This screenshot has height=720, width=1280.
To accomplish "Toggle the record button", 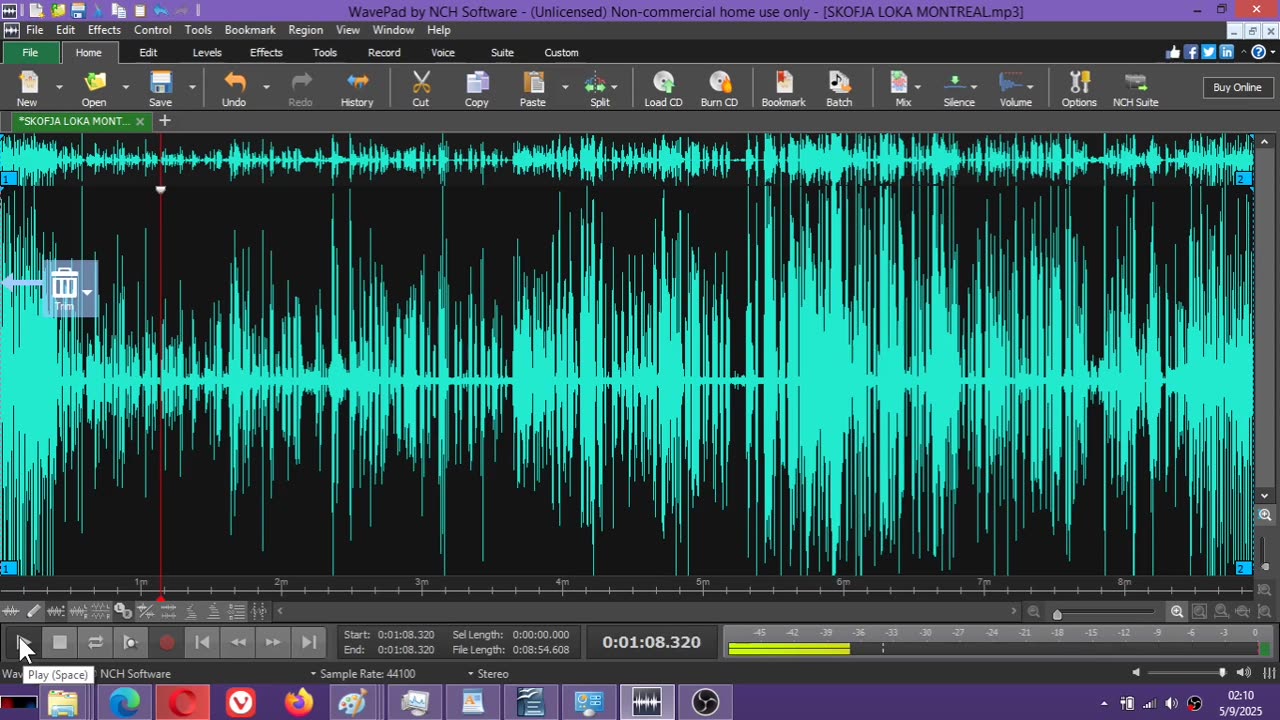I will pos(167,642).
